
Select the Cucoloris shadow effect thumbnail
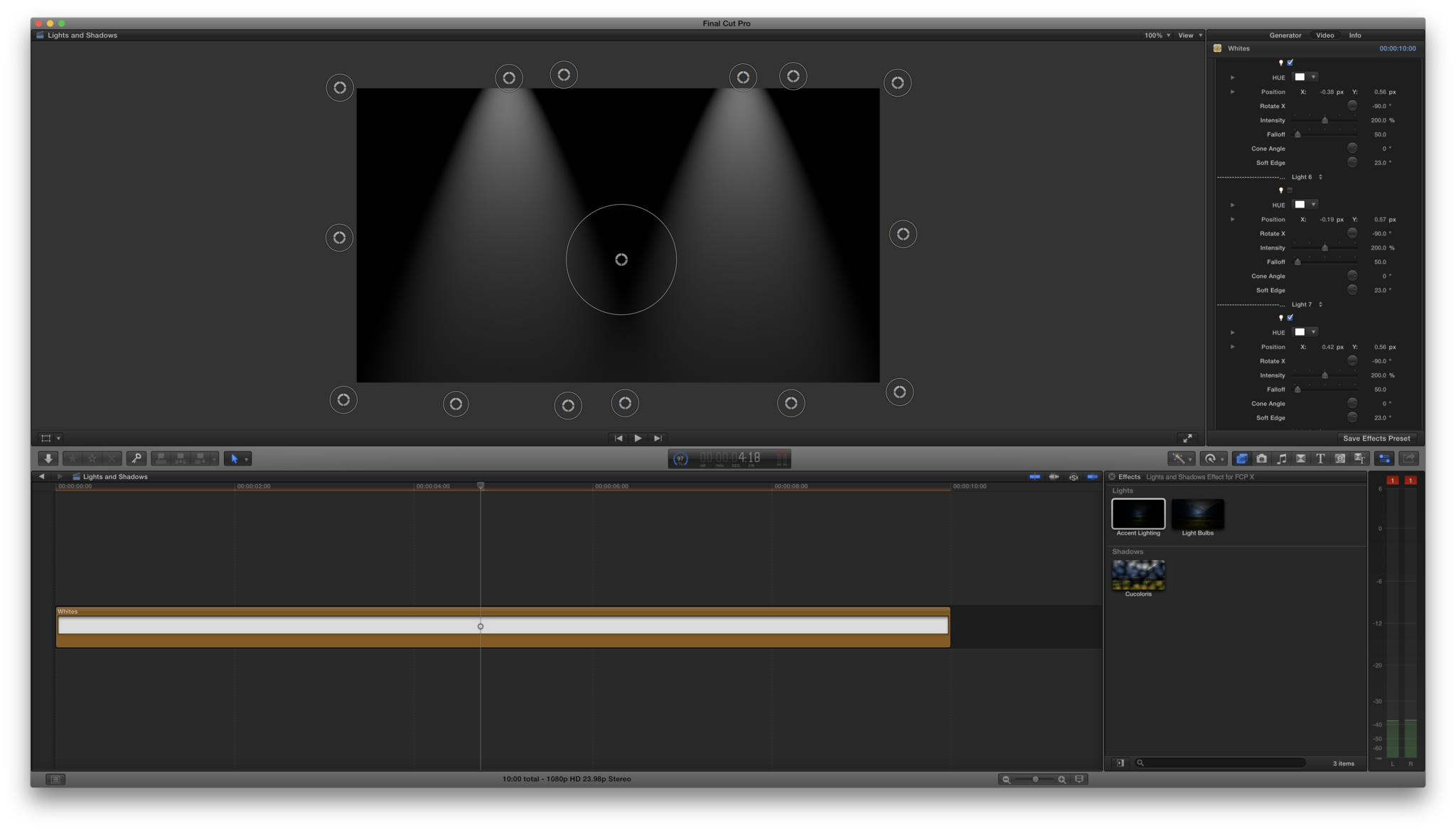click(x=1138, y=575)
